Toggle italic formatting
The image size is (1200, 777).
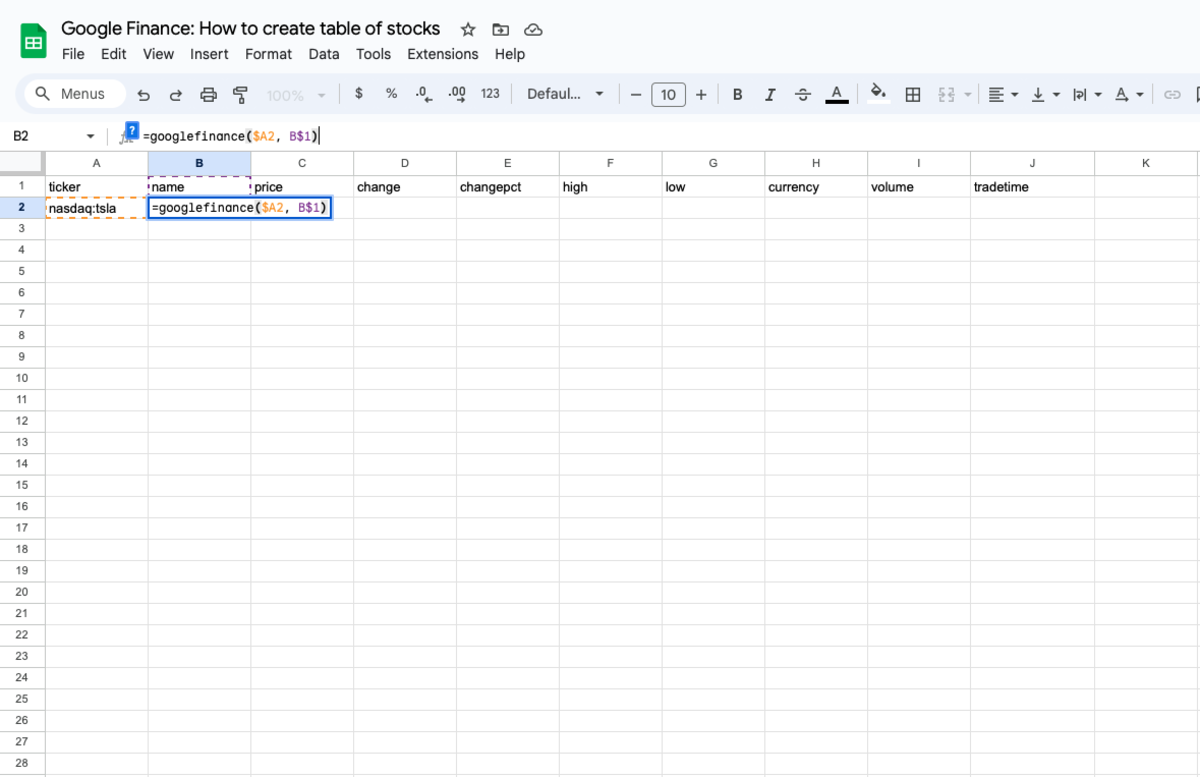coord(770,94)
